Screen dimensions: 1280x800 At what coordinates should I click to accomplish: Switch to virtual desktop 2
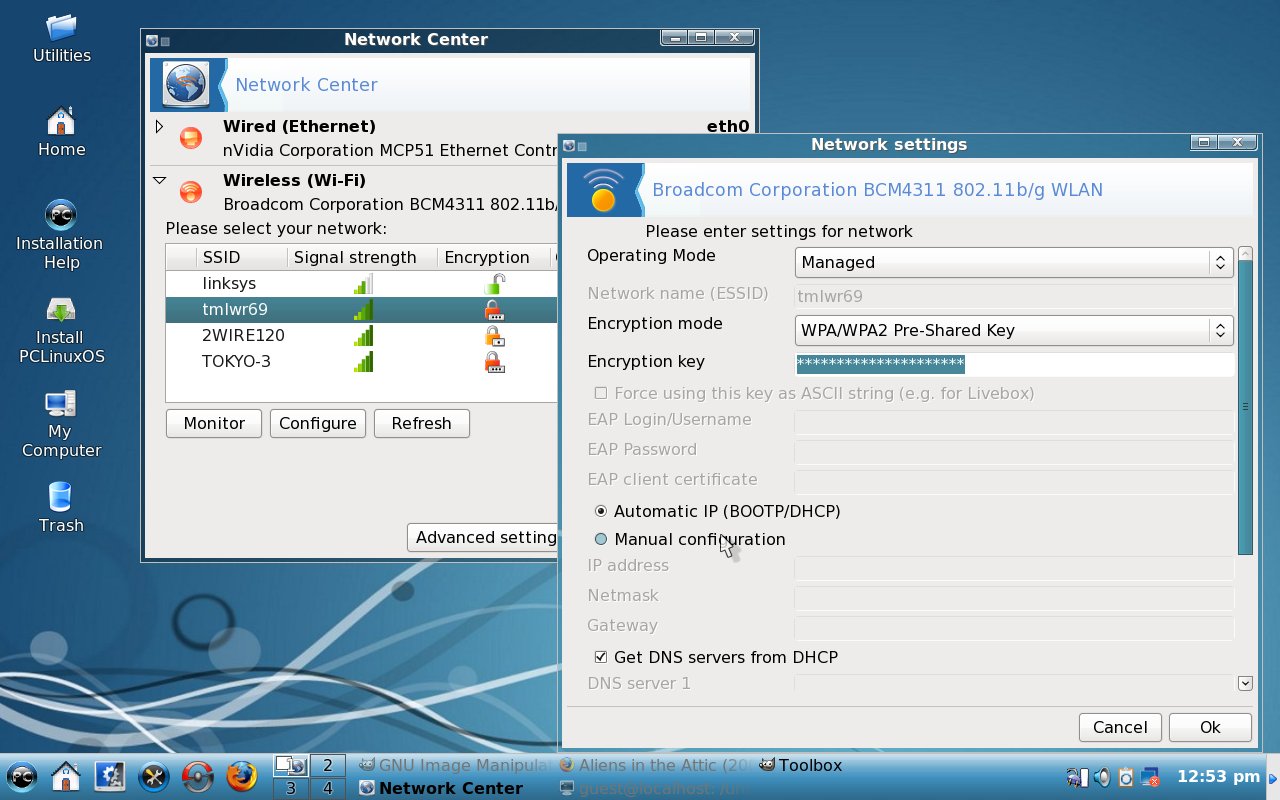click(328, 765)
